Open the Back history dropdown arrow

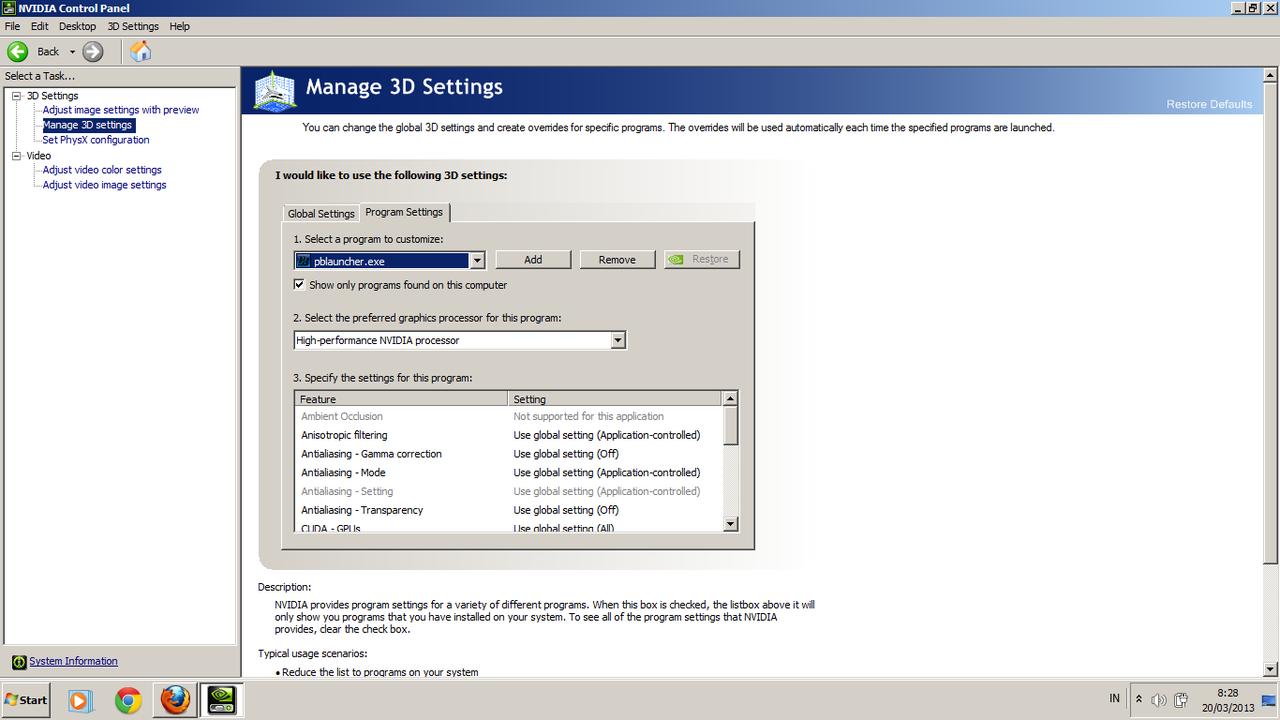pyautogui.click(x=72, y=52)
